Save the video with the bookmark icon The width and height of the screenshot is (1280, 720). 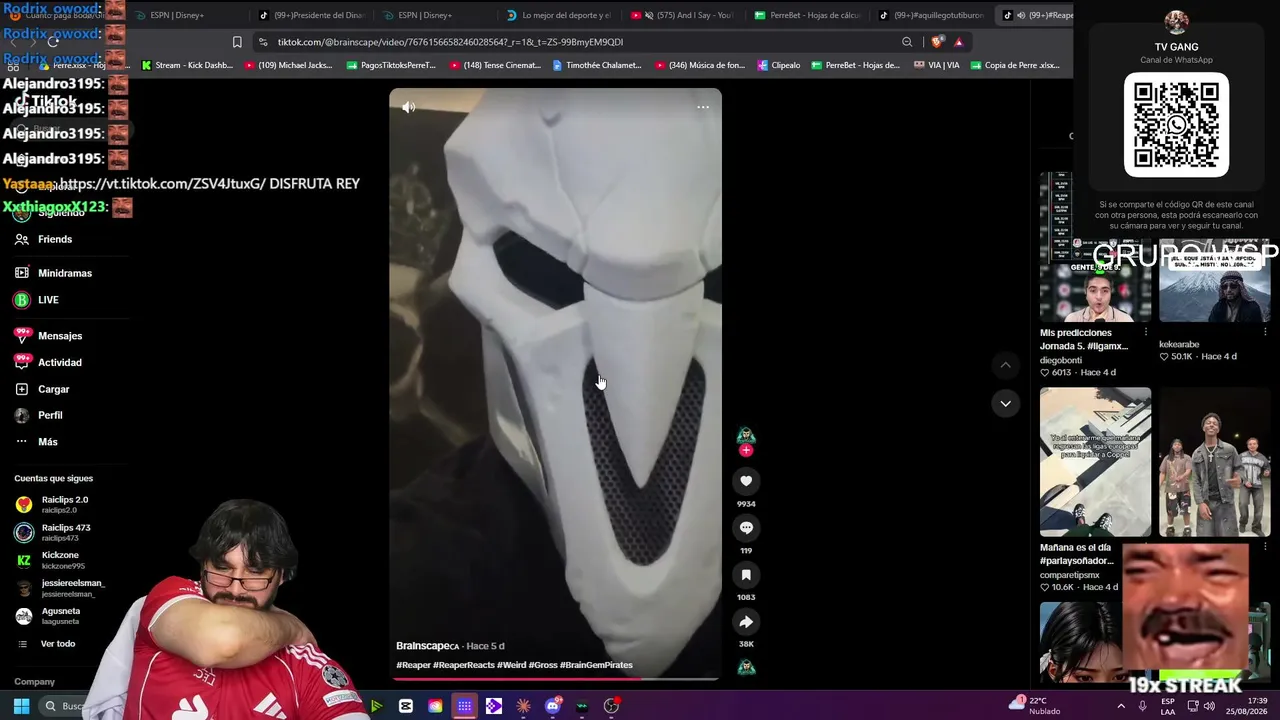coord(746,575)
